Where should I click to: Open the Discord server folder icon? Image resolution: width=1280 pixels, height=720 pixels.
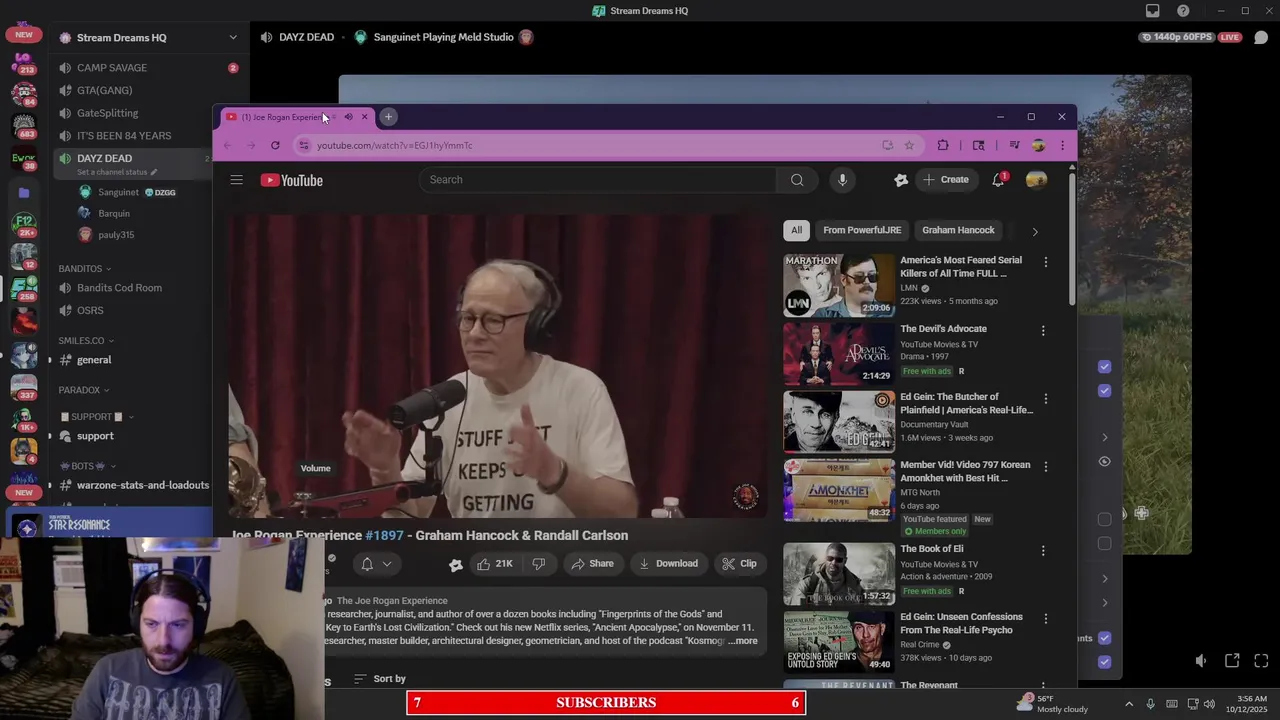24,192
